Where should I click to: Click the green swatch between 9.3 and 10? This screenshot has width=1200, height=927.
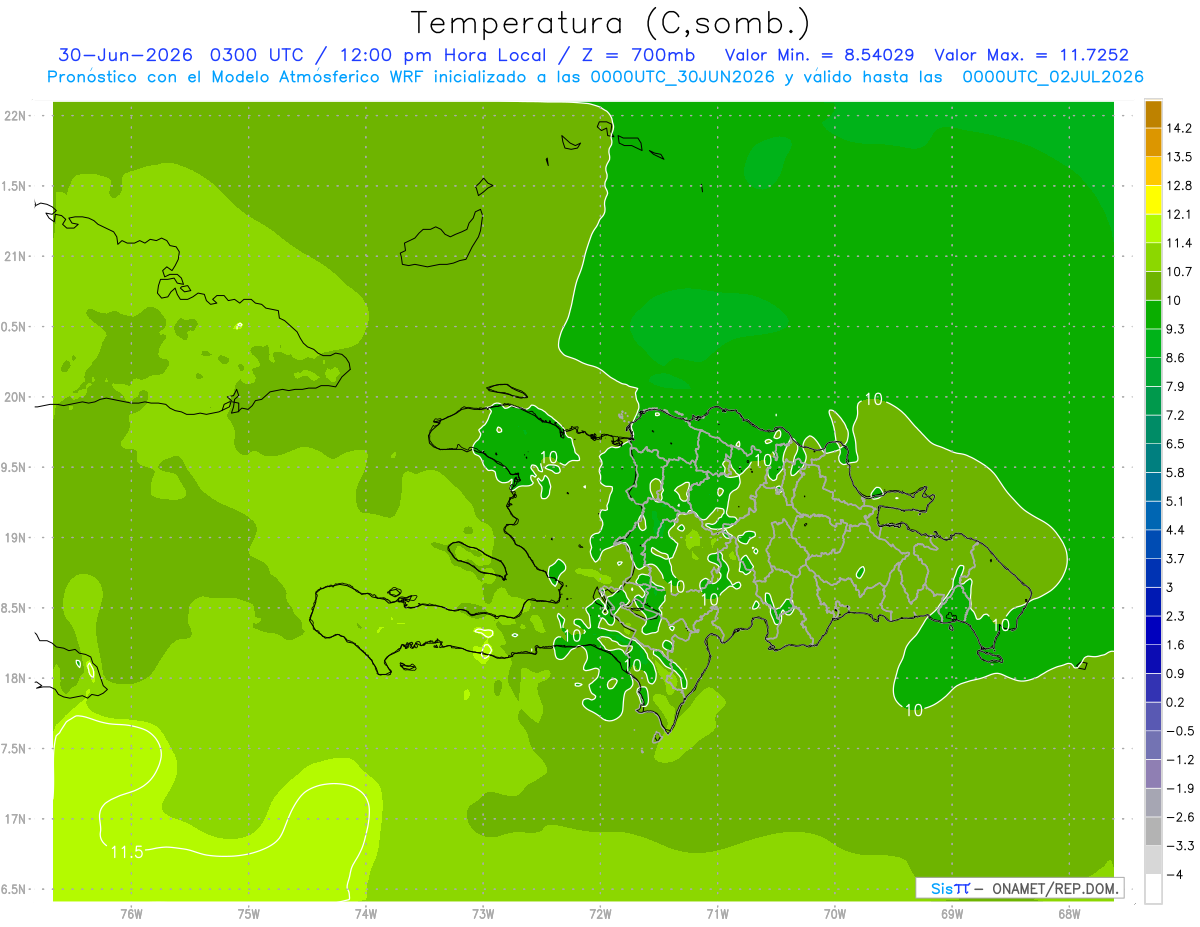point(1153,315)
